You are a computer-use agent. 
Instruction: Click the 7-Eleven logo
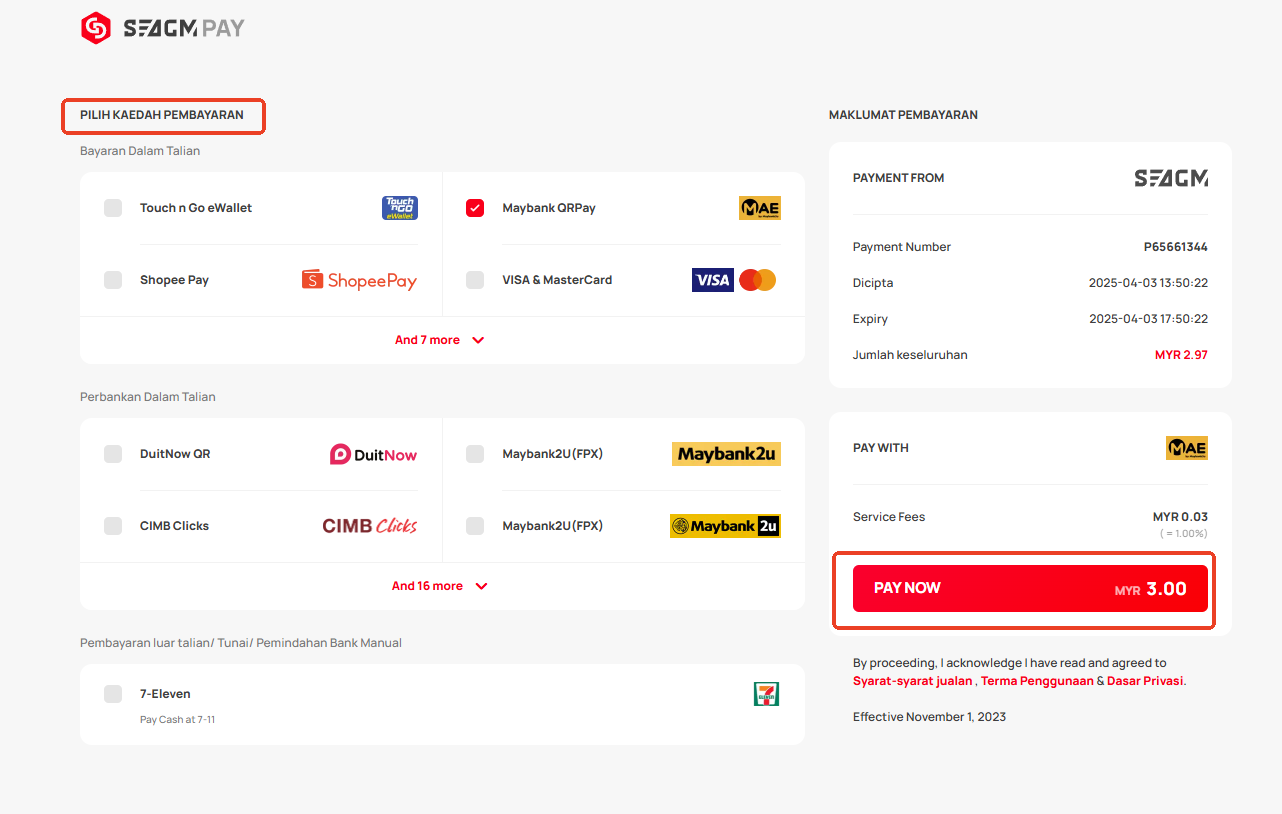click(766, 694)
